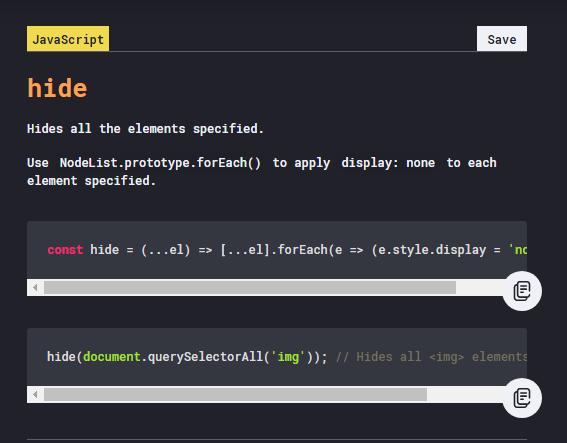Click the first code block's scrollbar thumb
Screen dimensions: 567x443
(250, 287)
